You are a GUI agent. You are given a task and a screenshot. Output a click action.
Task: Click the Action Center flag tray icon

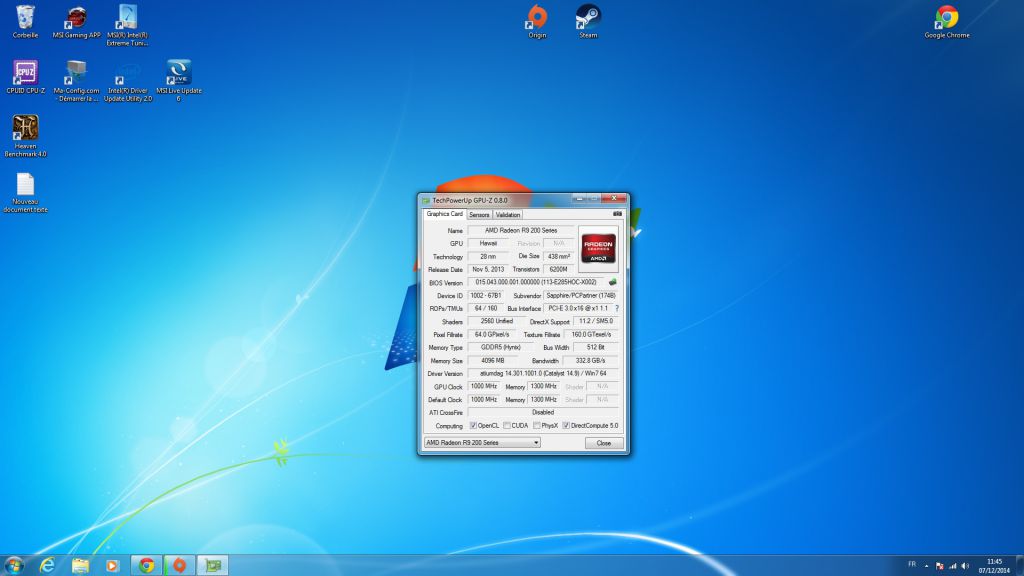[939, 566]
